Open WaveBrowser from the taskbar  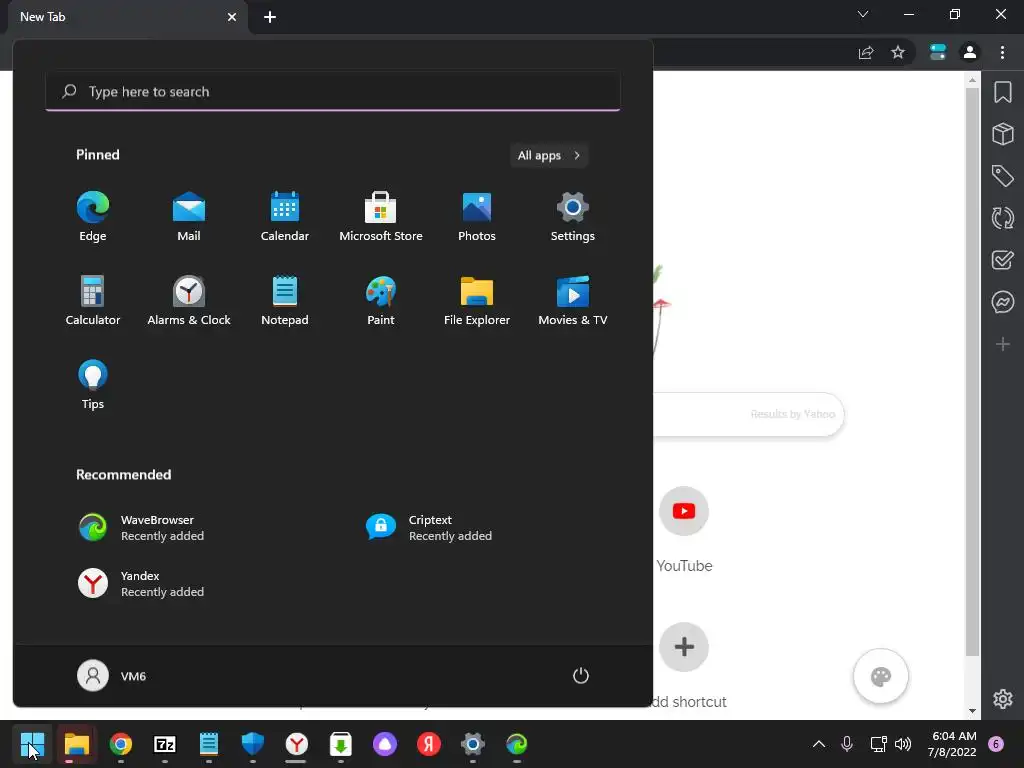click(x=517, y=744)
